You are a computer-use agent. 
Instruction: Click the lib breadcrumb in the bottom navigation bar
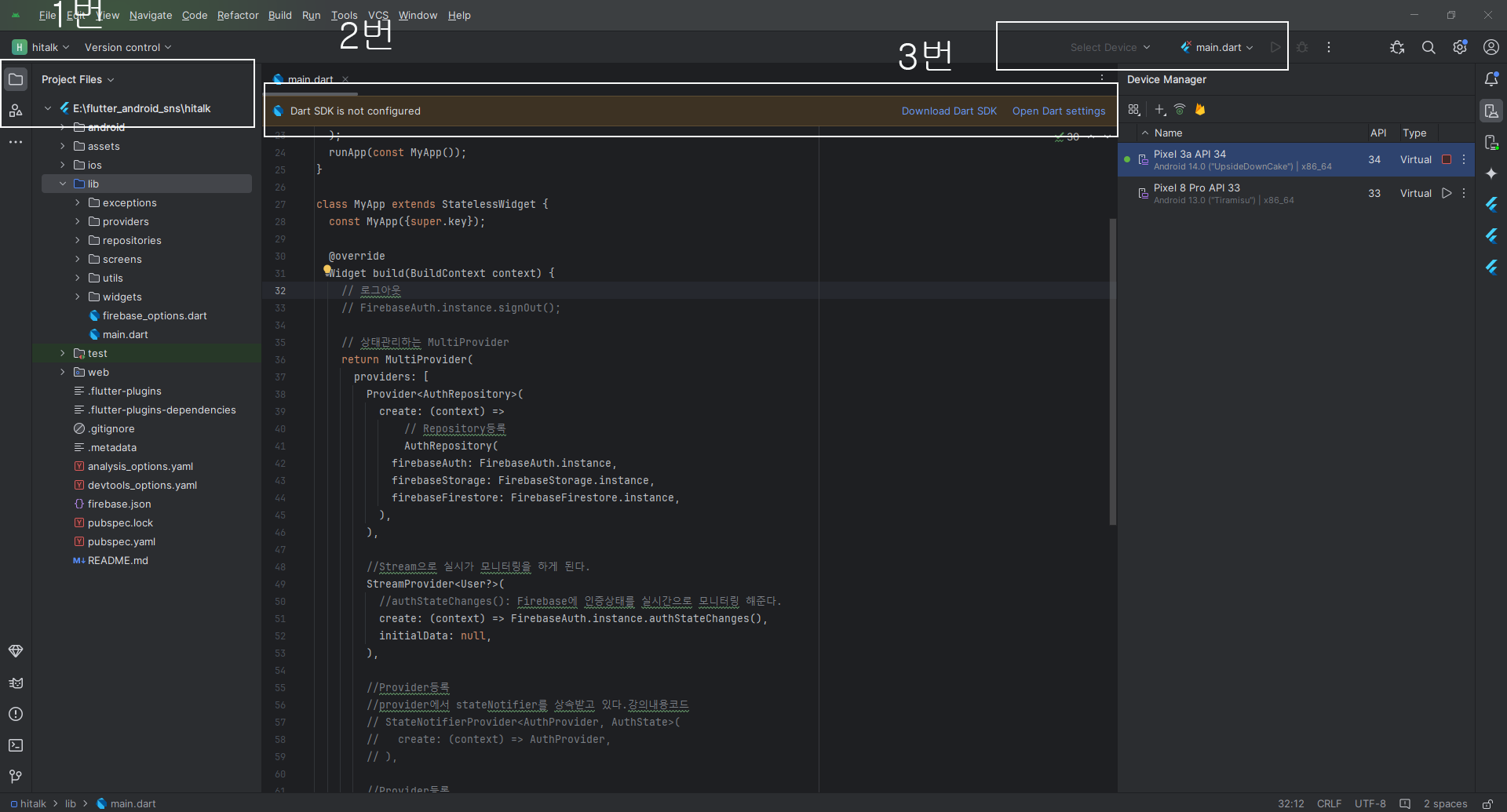pyautogui.click(x=71, y=803)
